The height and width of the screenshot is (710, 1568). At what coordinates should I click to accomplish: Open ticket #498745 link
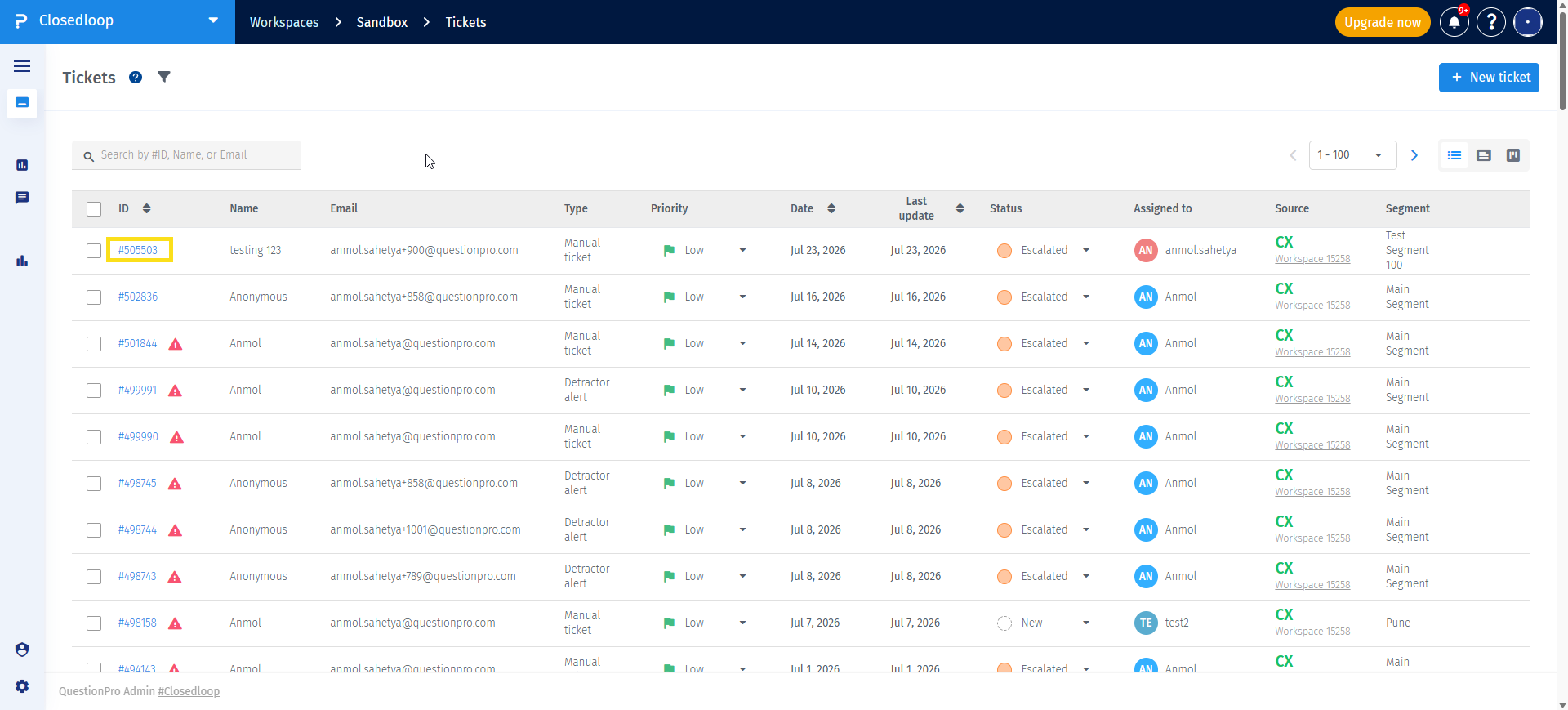pos(137,483)
